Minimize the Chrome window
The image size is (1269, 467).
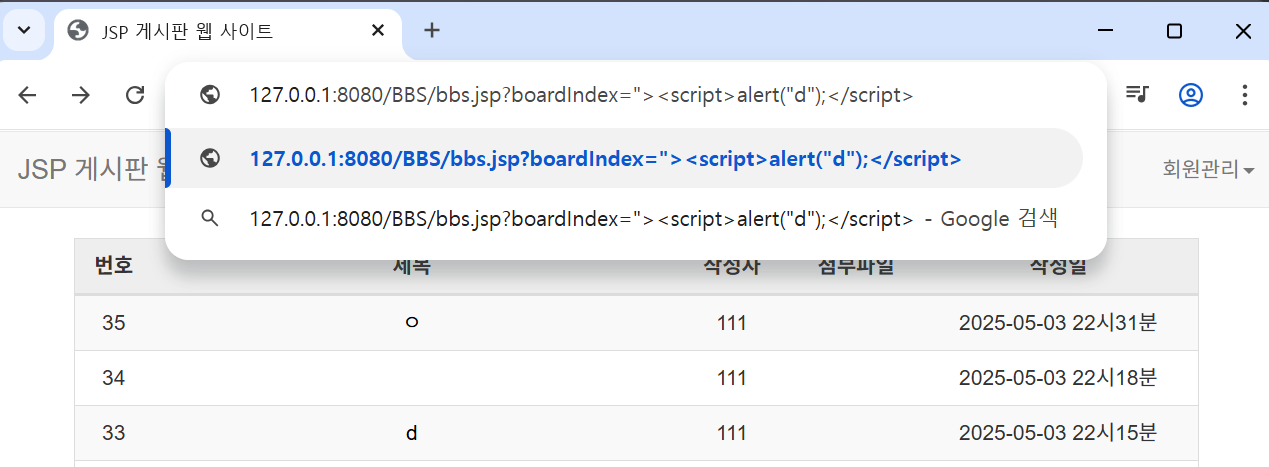point(1105,31)
